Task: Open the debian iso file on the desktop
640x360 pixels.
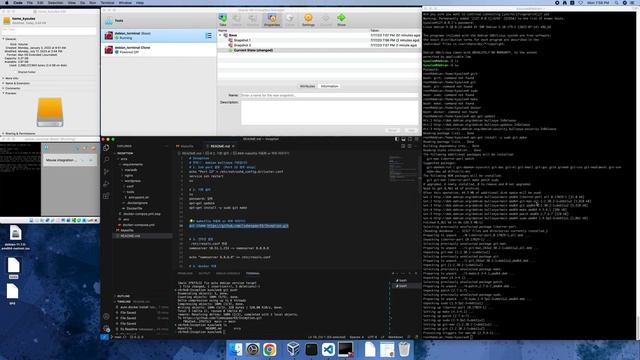Action: [x=16, y=238]
